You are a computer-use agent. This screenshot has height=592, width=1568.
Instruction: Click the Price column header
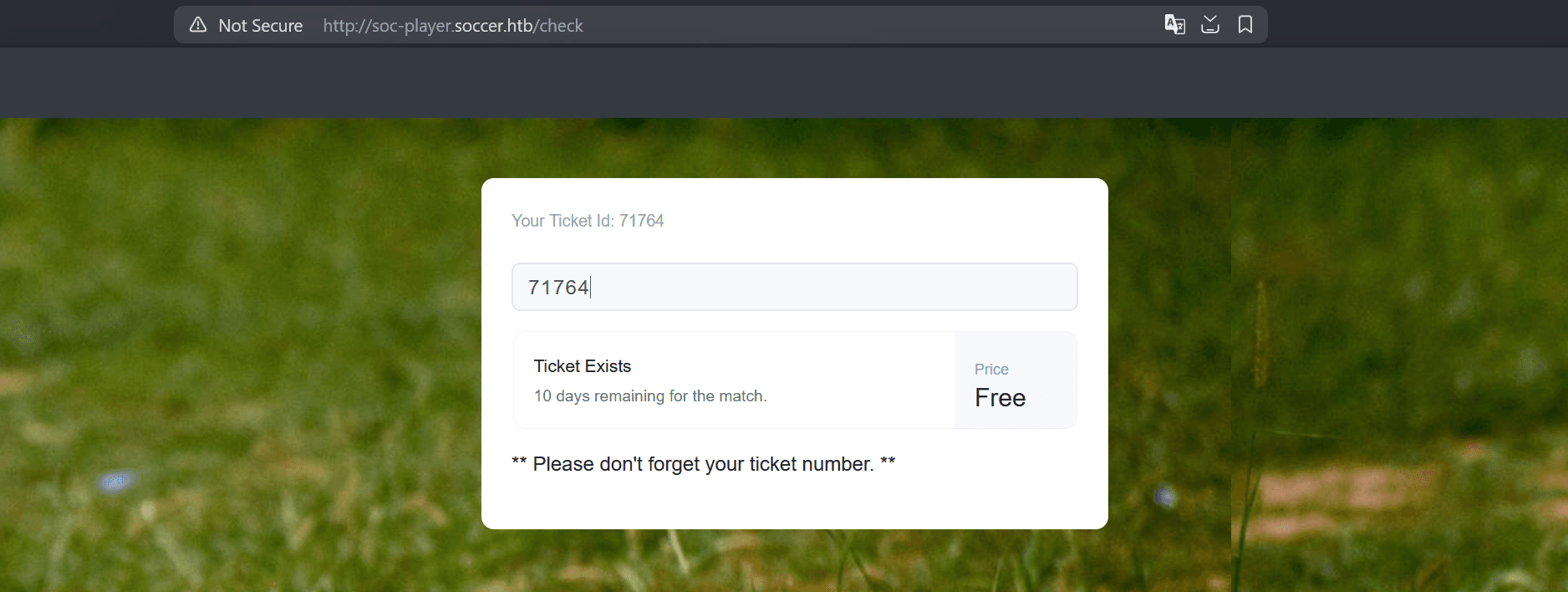click(990, 369)
